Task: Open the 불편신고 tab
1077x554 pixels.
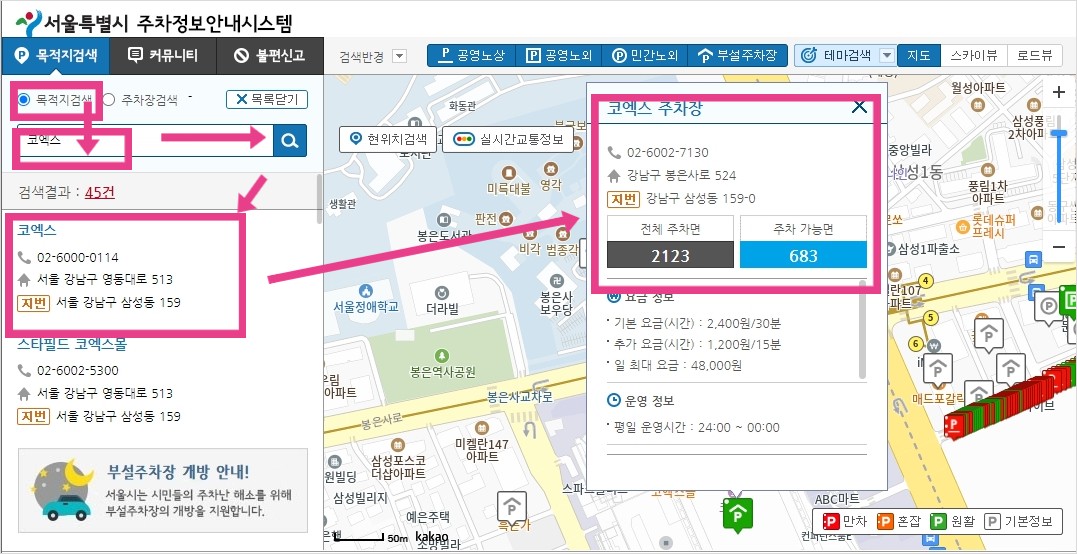Action: pyautogui.click(x=270, y=56)
